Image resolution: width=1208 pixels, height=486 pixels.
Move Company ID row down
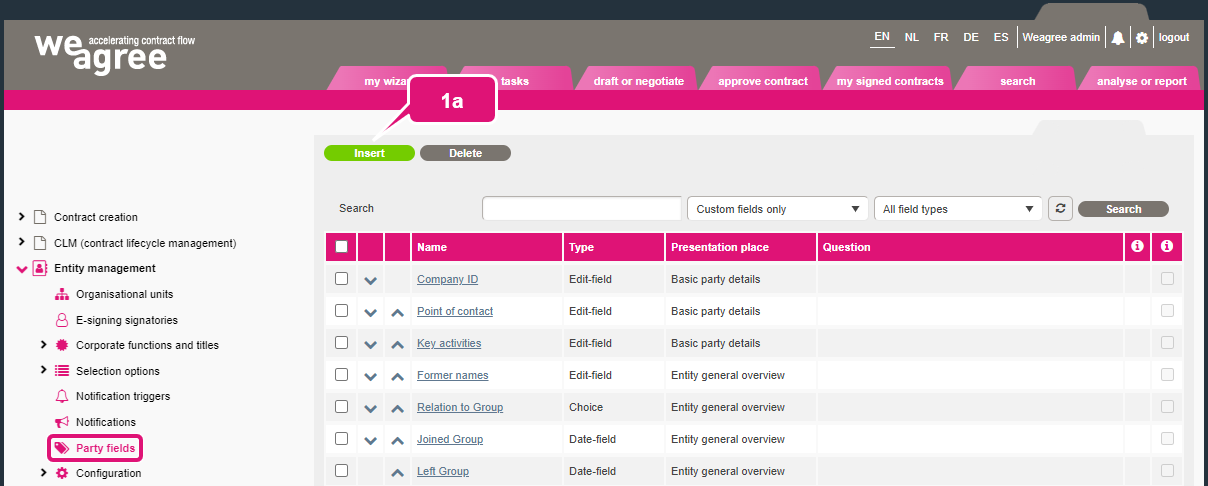pos(371,280)
